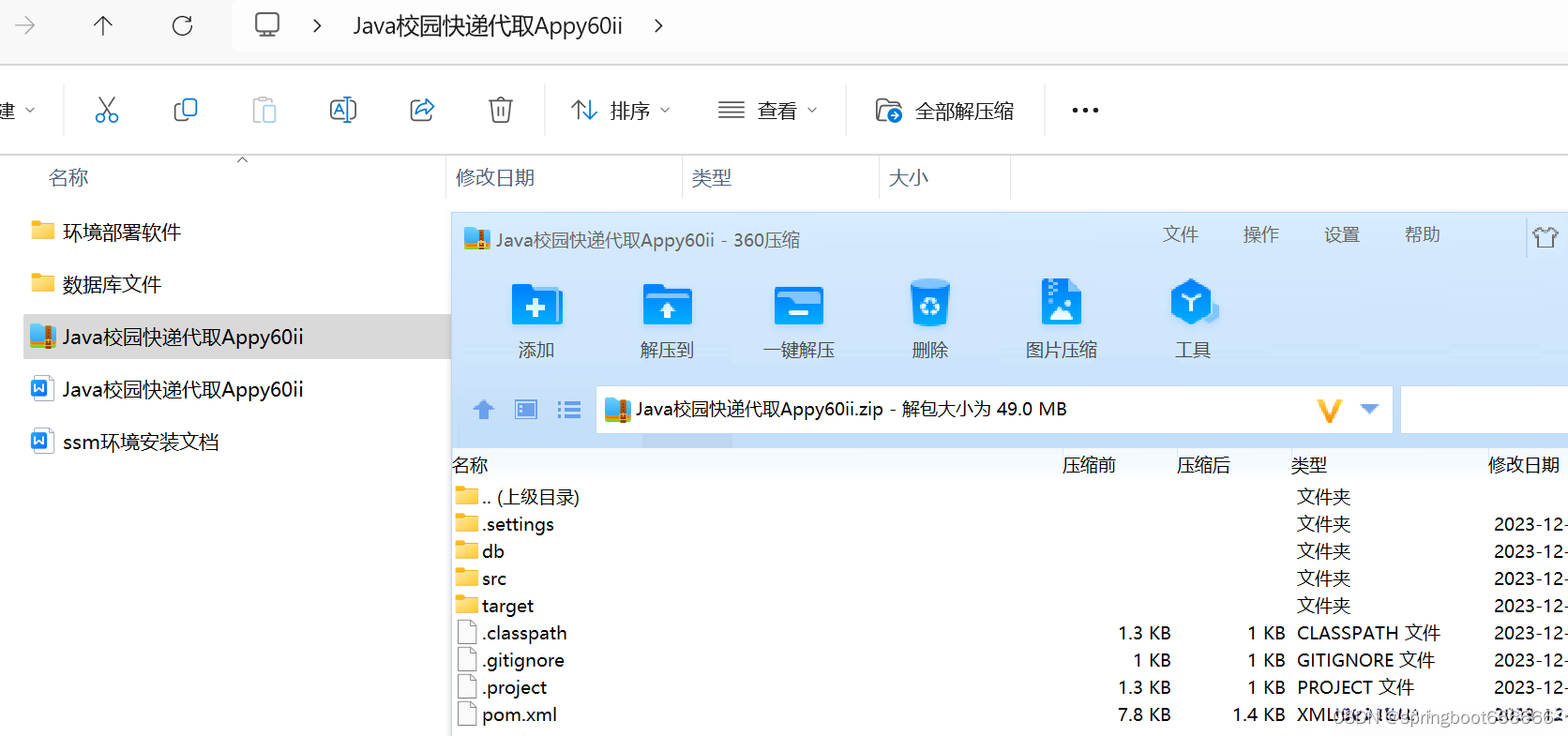Click the blue up-directory arrow in 360压缩
This screenshot has height=736, width=1568.
pos(484,409)
